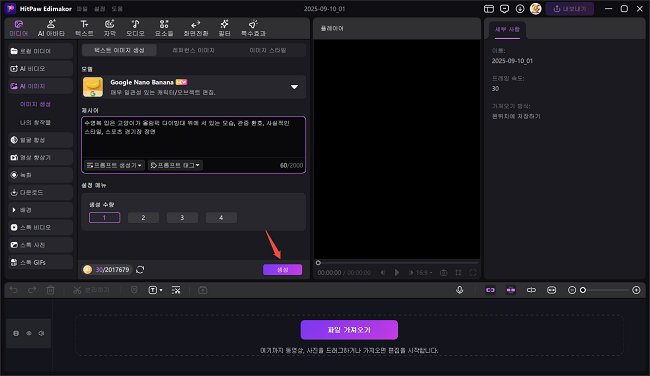Open the 필터 filters tab

(224, 28)
